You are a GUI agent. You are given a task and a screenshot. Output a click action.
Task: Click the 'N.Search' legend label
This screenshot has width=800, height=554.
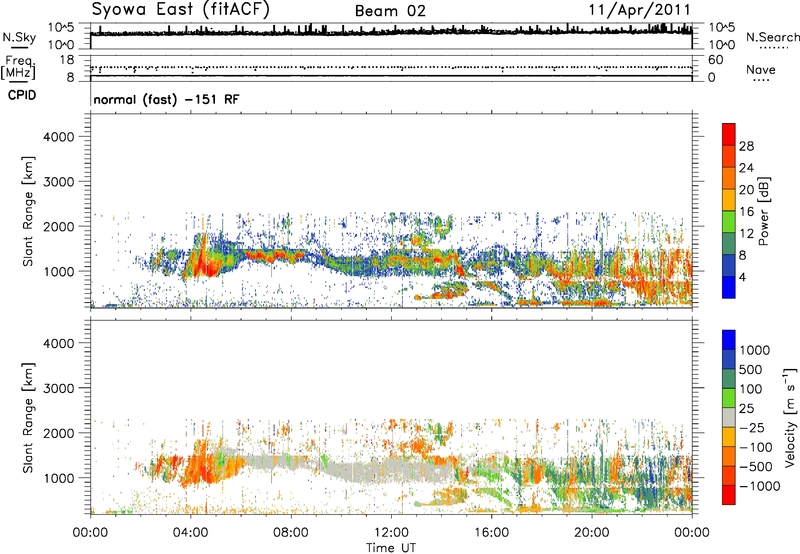[773, 37]
